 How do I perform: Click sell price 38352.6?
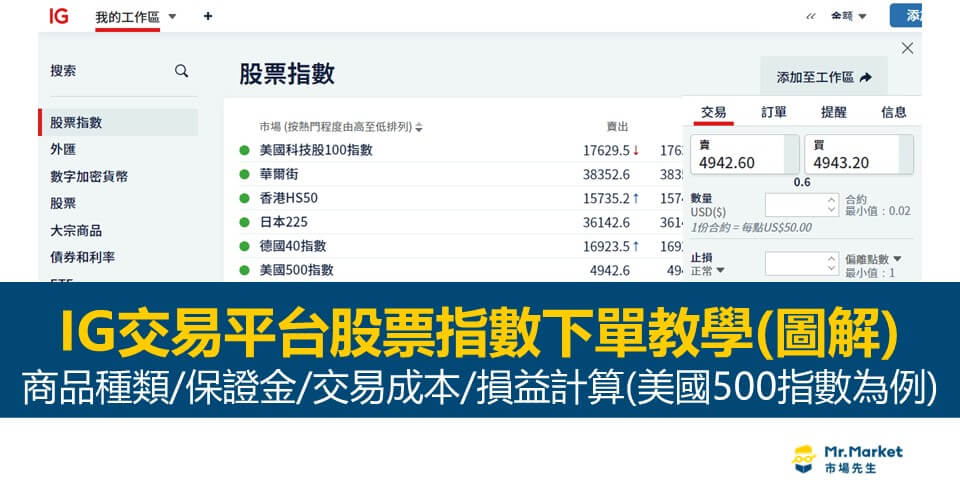pos(606,174)
